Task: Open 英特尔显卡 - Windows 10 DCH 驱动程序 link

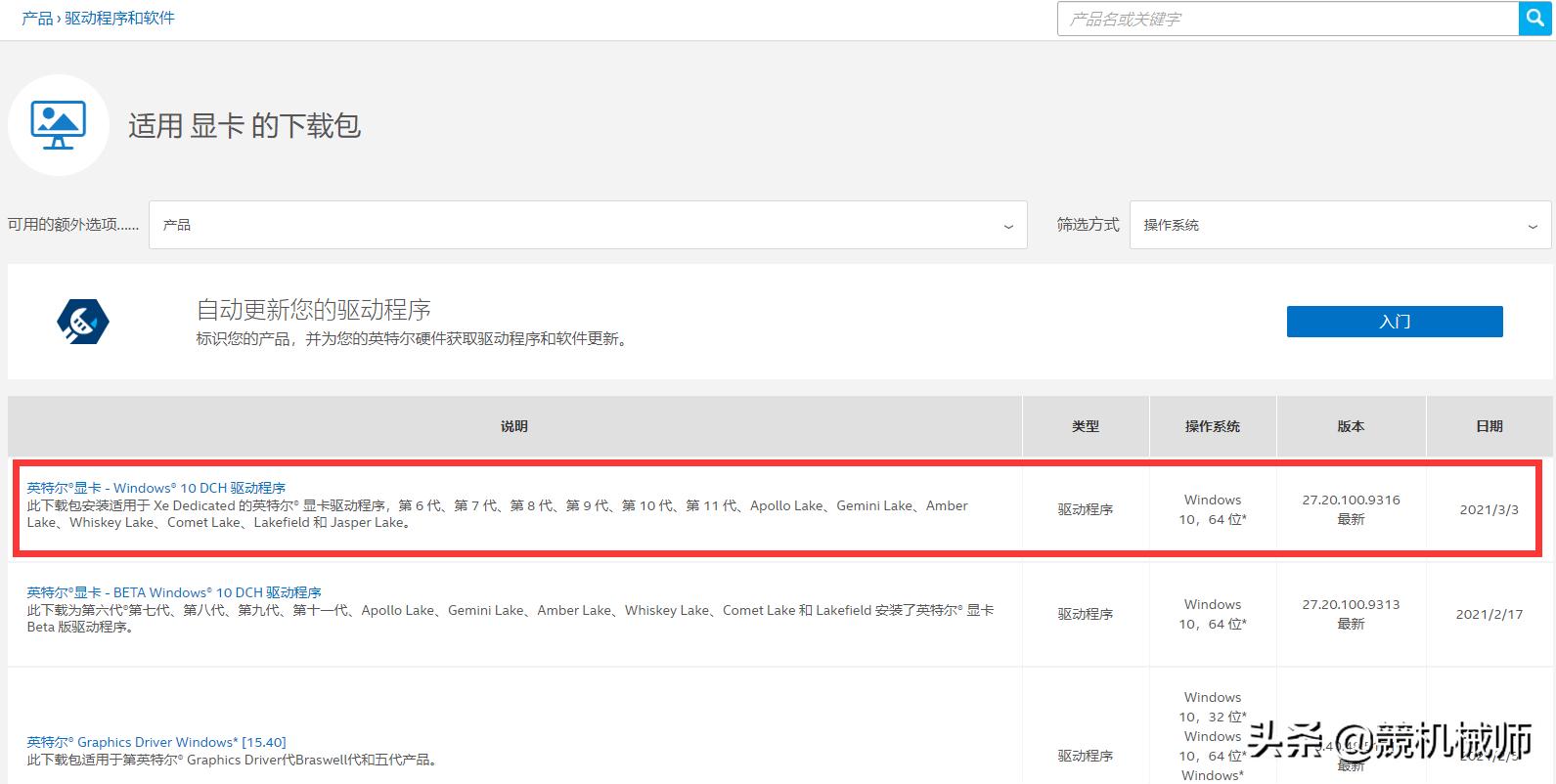Action: [x=156, y=488]
